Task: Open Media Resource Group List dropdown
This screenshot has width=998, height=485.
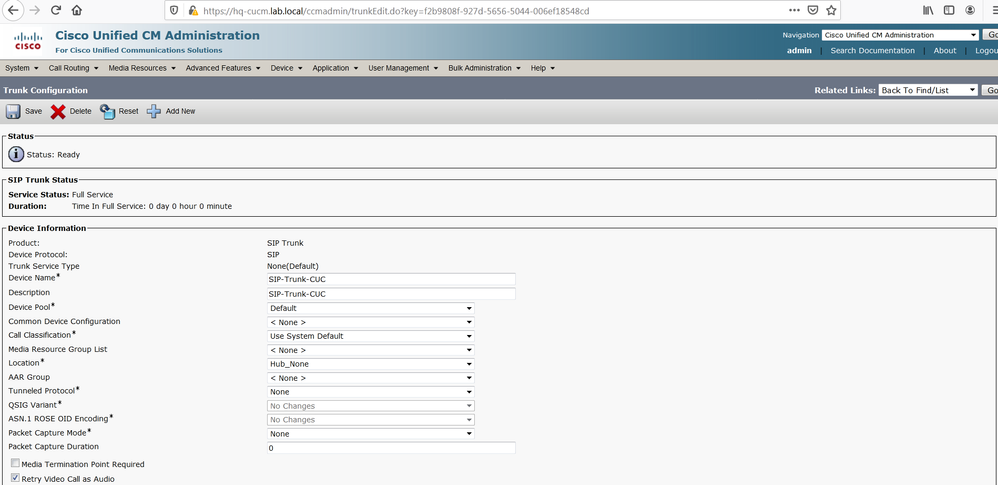Action: [x=370, y=350]
